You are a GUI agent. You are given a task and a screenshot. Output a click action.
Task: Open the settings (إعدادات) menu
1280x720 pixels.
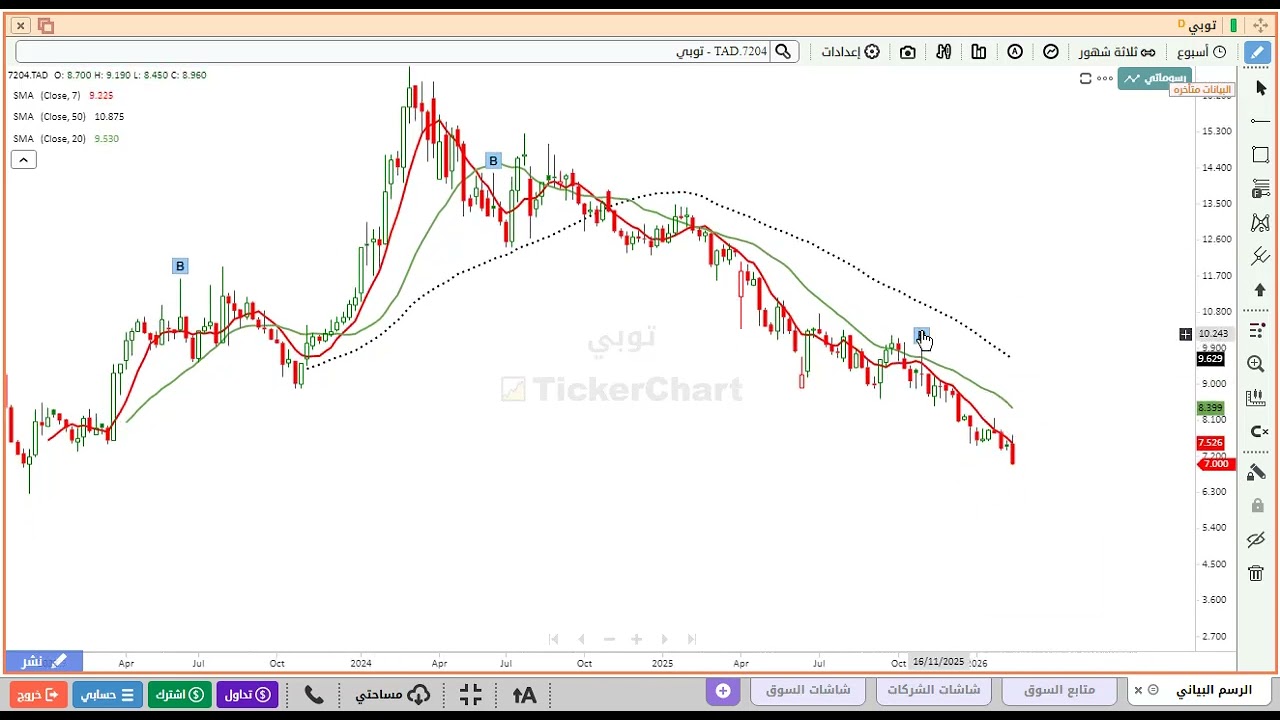point(850,52)
